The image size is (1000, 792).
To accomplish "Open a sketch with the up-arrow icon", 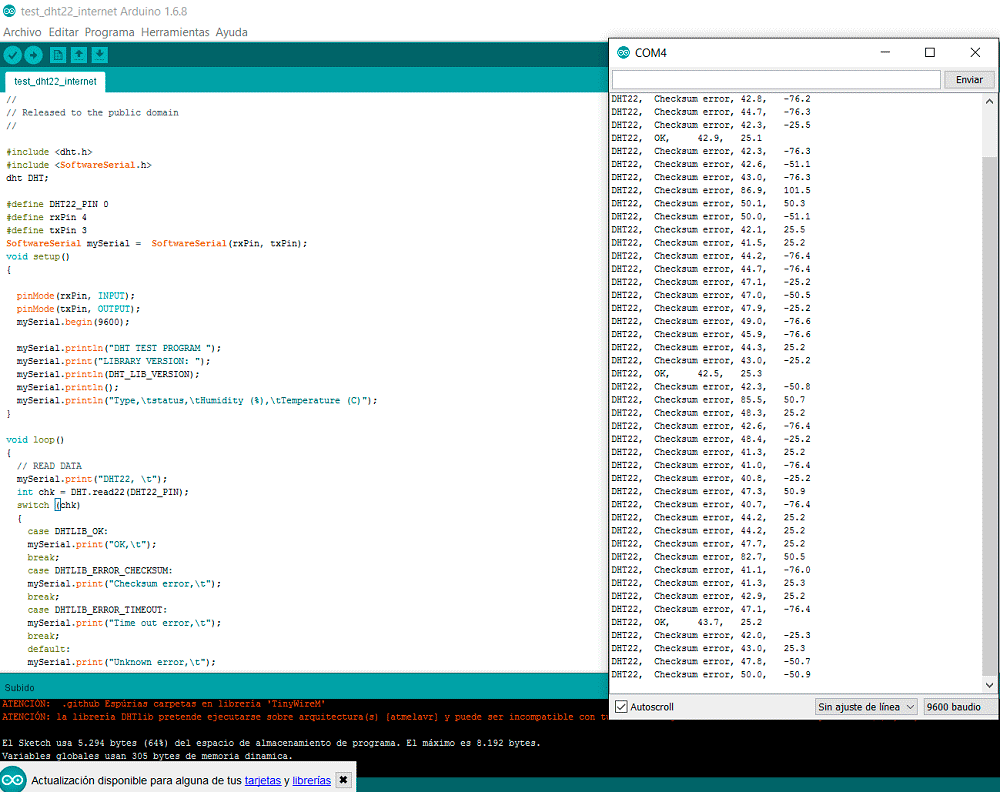I will tap(79, 55).
